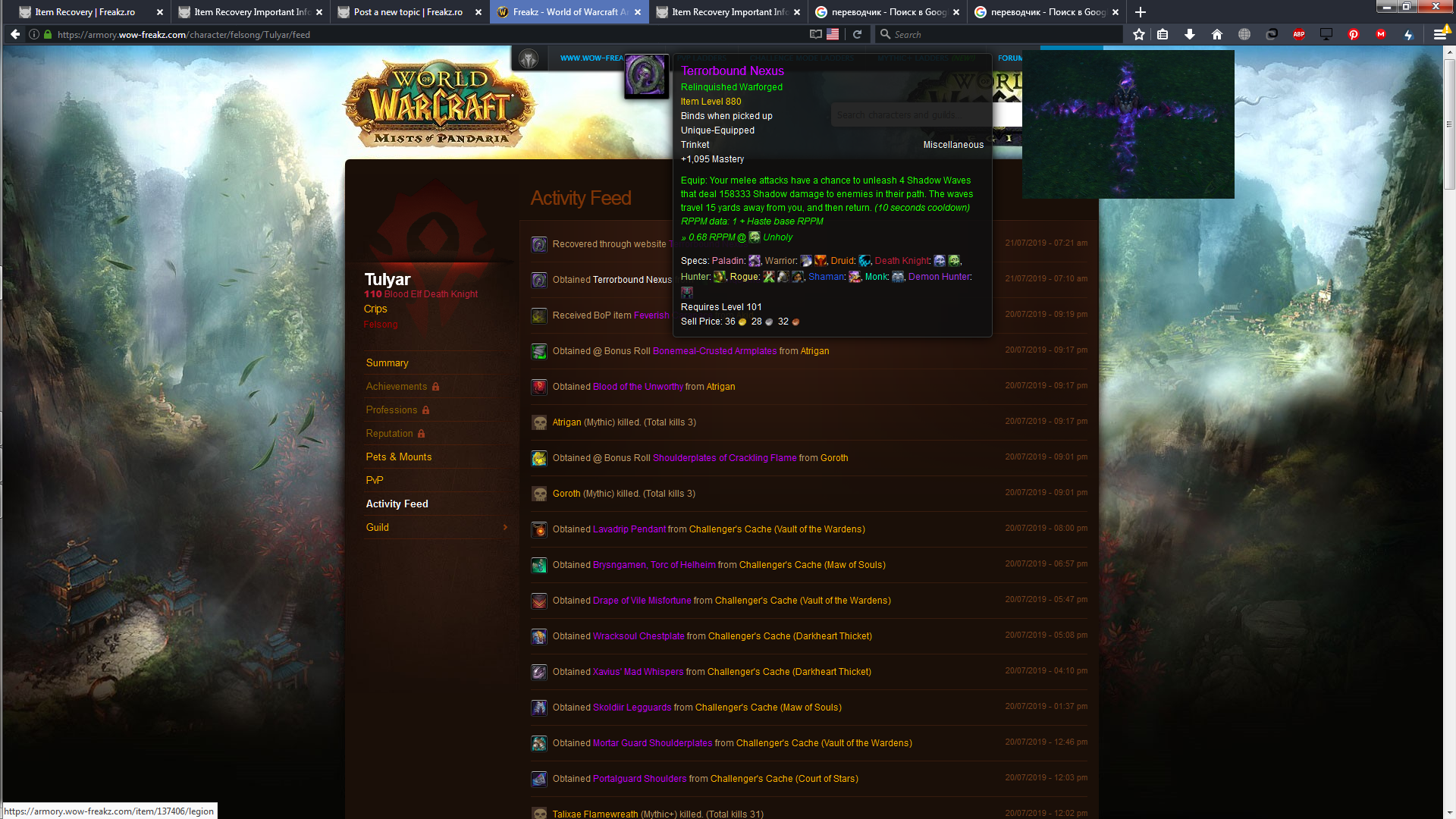Switch to Post a new topic tab

tap(408, 12)
